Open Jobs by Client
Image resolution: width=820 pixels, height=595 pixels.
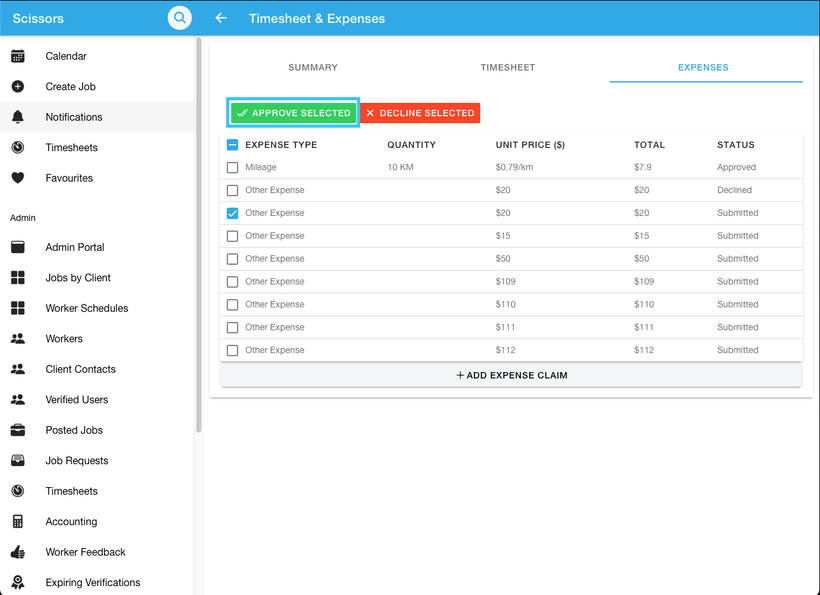point(77,277)
